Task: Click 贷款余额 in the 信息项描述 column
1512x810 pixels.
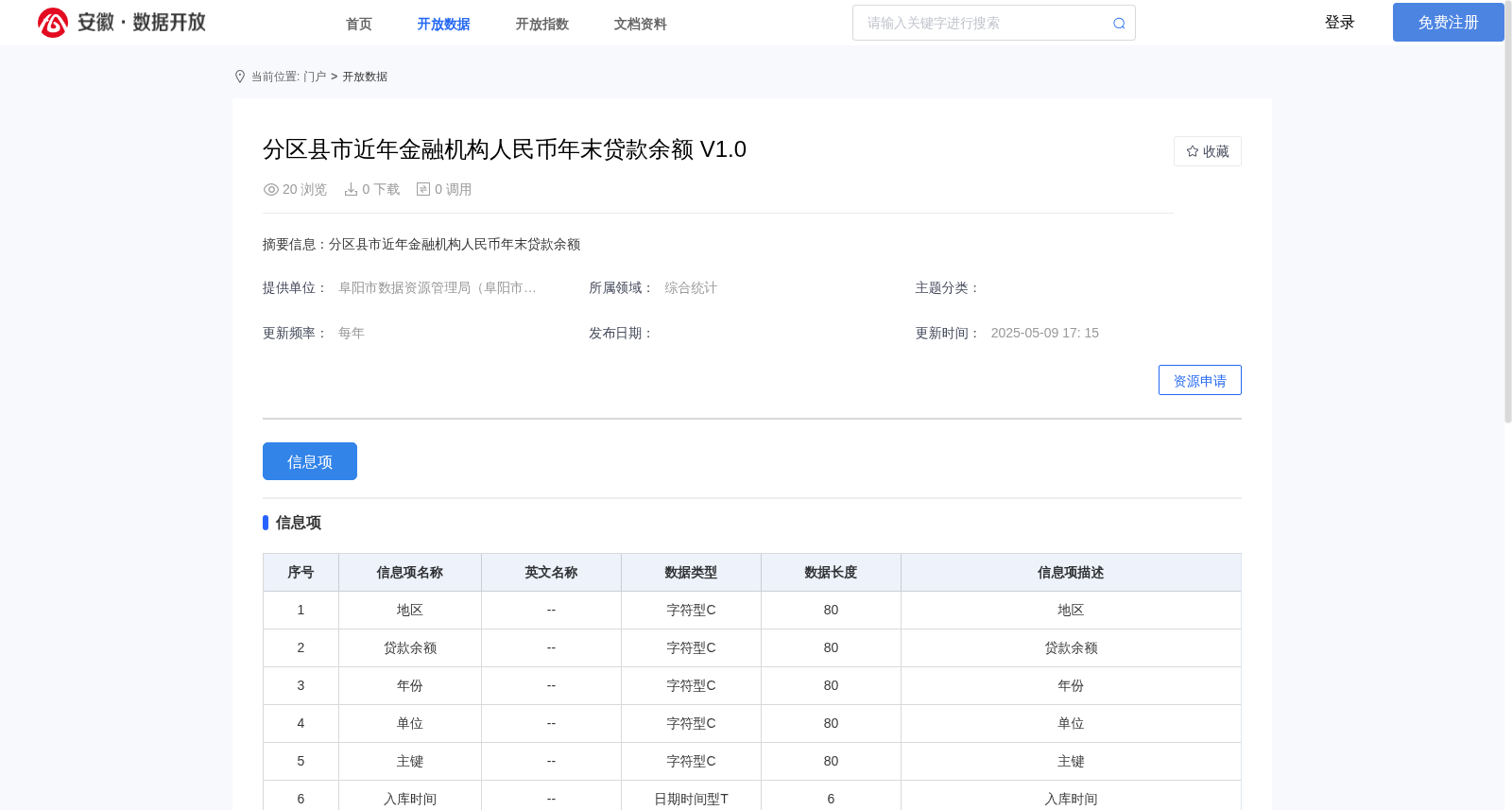Action: (x=1071, y=648)
